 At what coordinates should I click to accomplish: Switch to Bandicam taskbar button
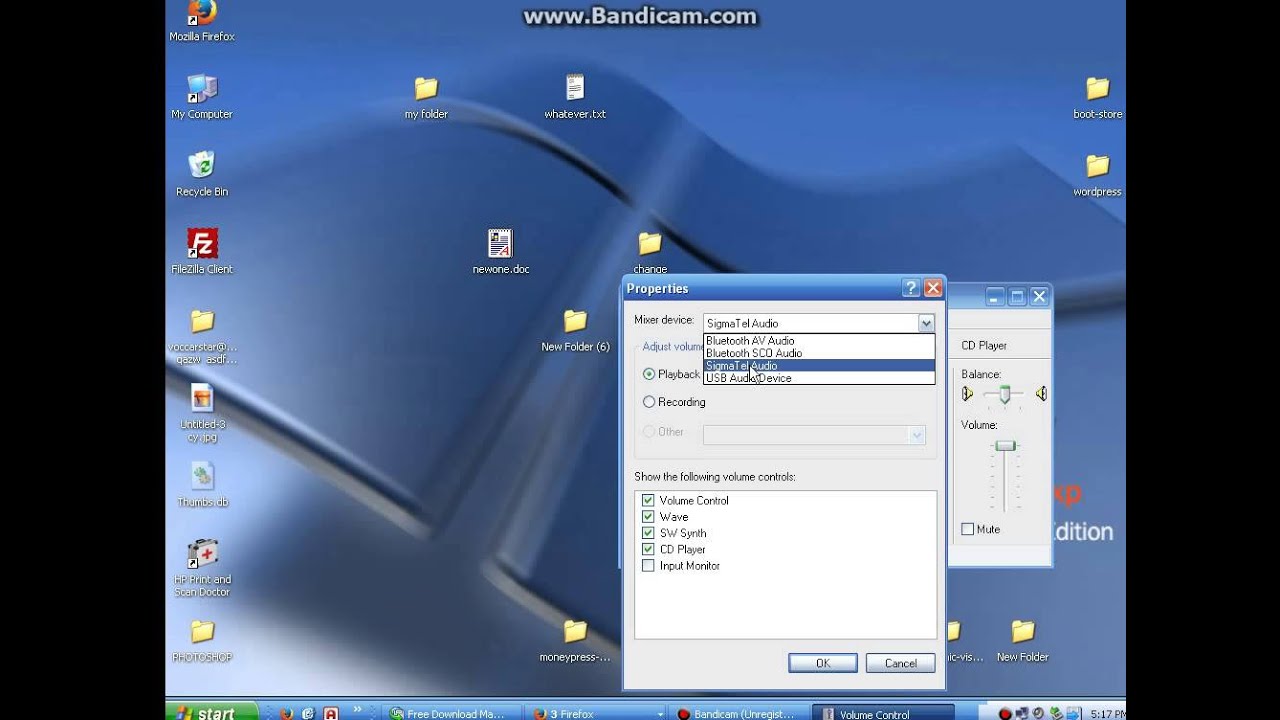(x=738, y=714)
